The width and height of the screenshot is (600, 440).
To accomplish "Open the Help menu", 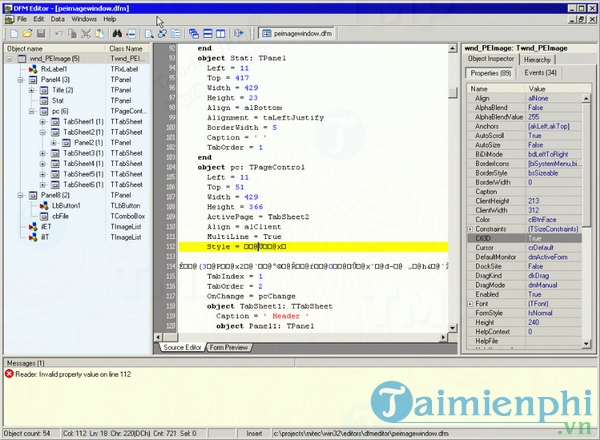I will (109, 19).
